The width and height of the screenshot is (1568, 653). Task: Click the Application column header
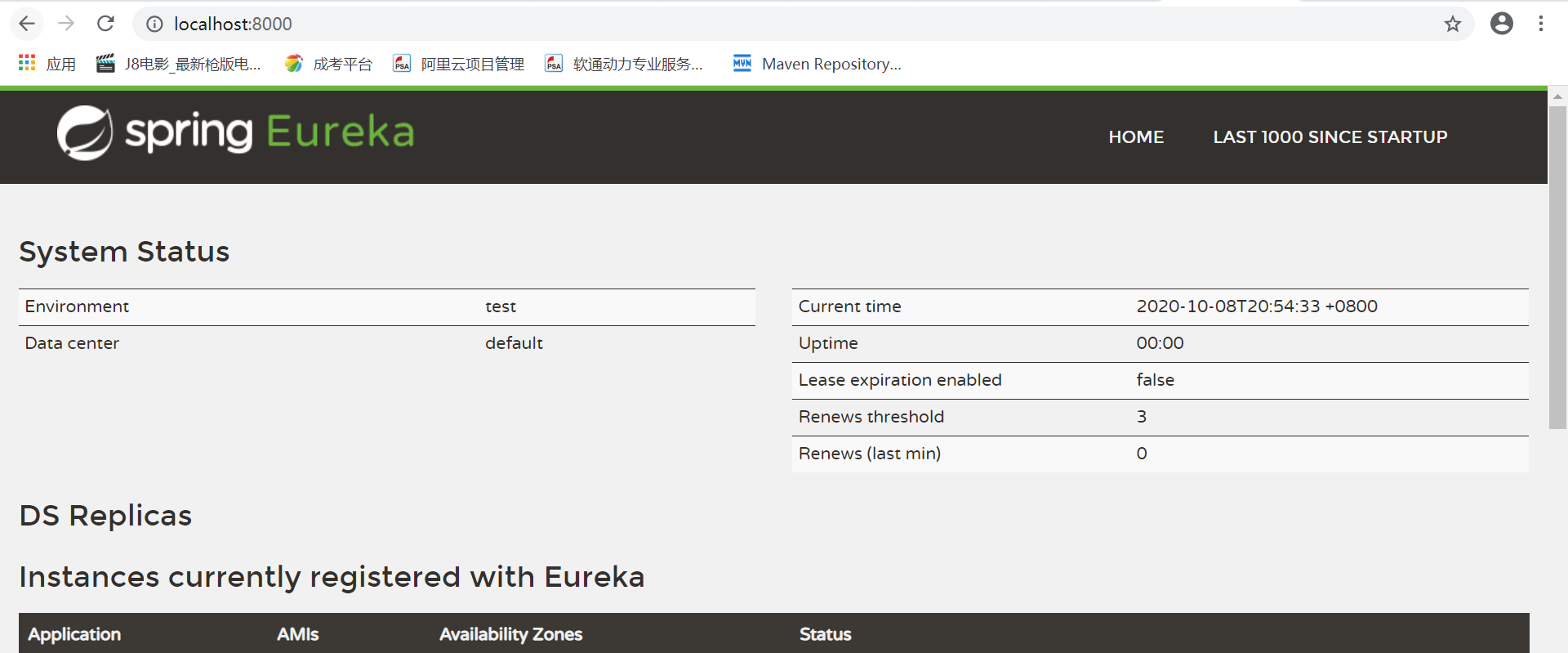(74, 634)
